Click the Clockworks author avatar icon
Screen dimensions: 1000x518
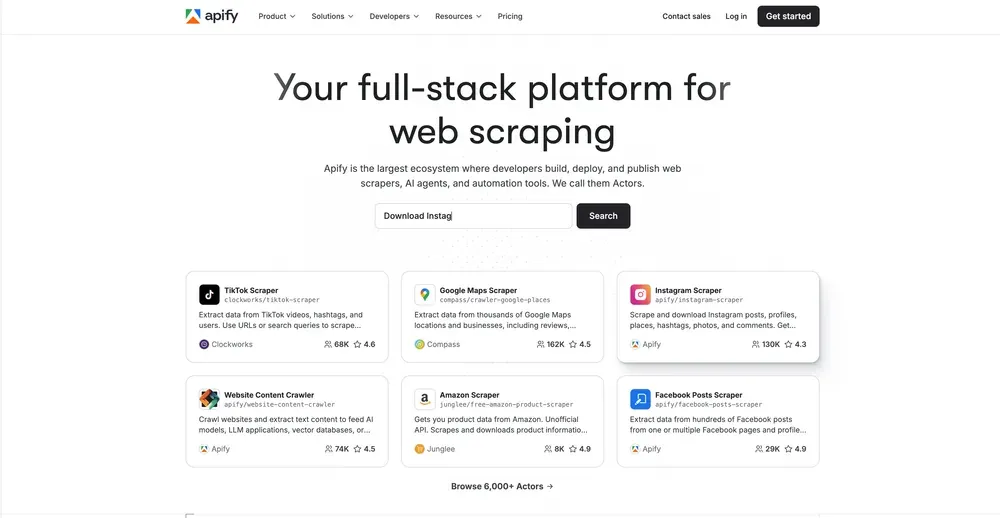click(x=204, y=344)
